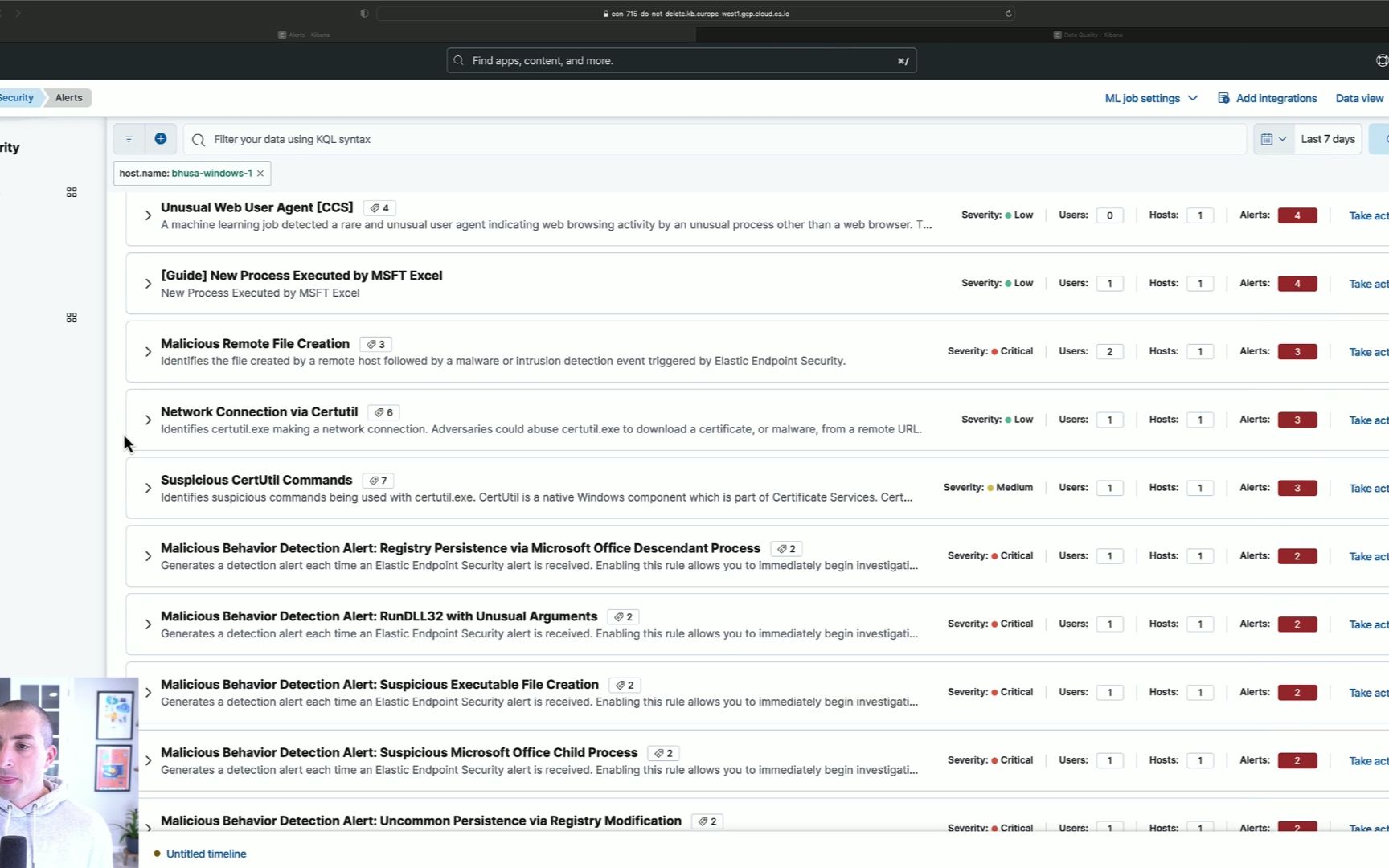Expand Registry Persistence via Microsoft Office Descendant Process group
Viewport: 1389px width, 868px height.
coord(148,556)
